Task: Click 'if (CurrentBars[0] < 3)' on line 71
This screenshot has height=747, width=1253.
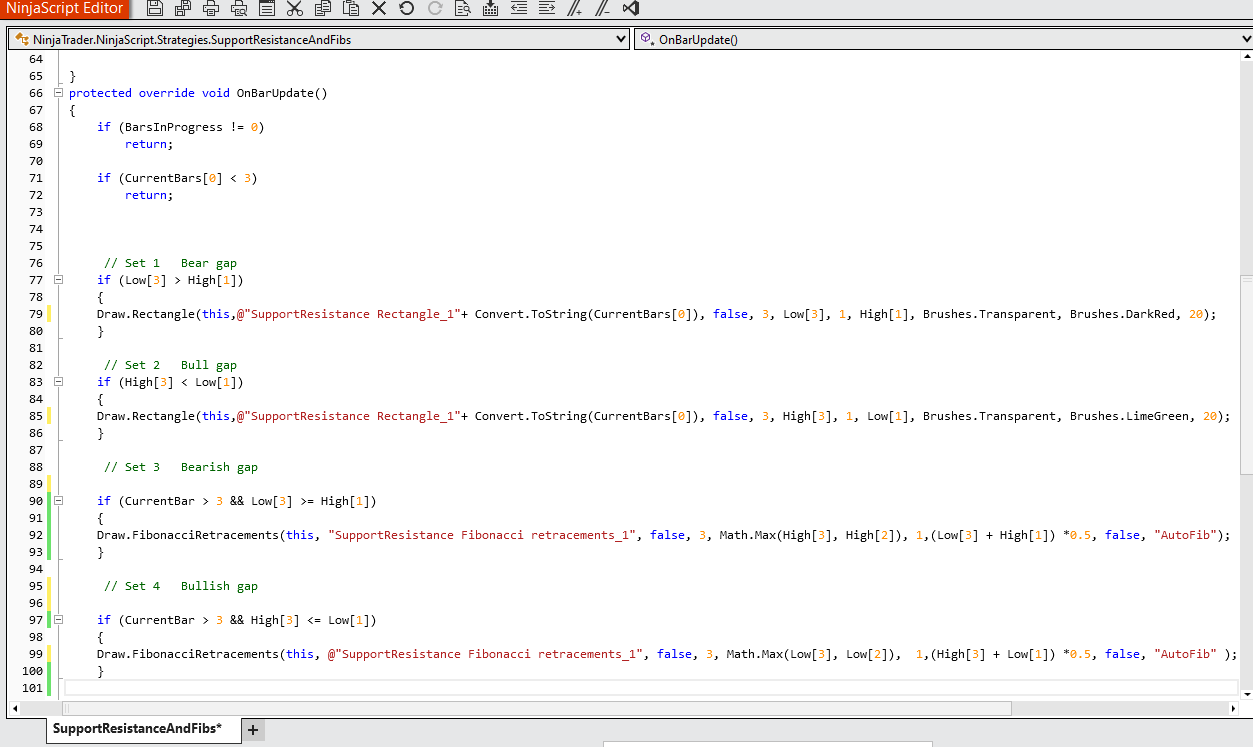Action: (x=177, y=178)
